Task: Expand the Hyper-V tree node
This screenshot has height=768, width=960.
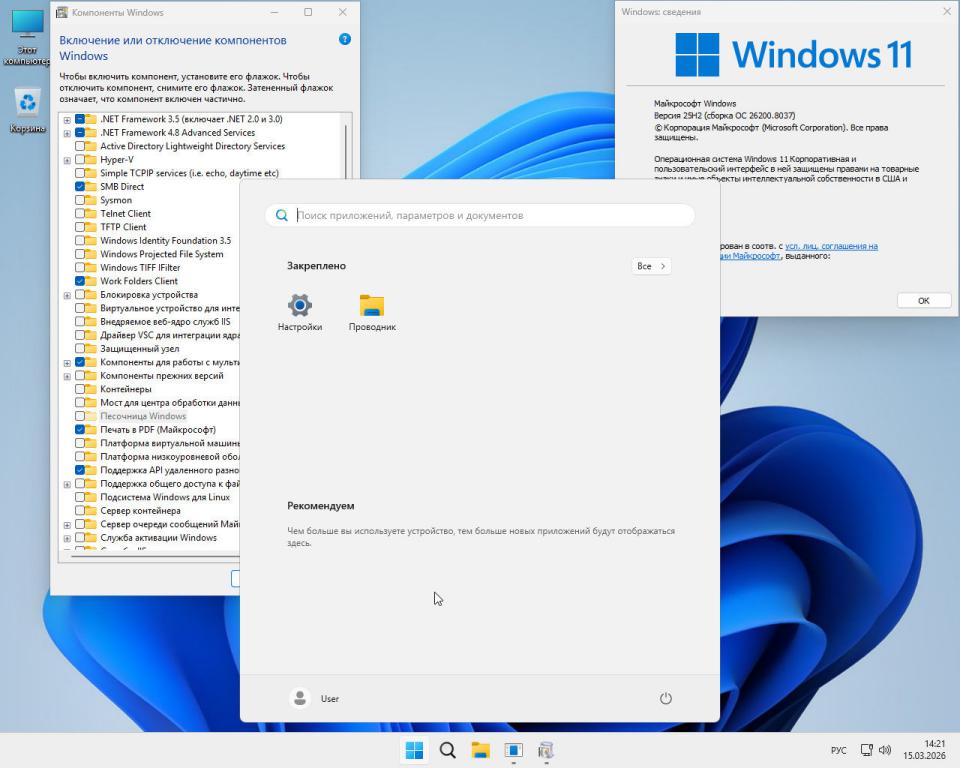Action: [x=67, y=160]
